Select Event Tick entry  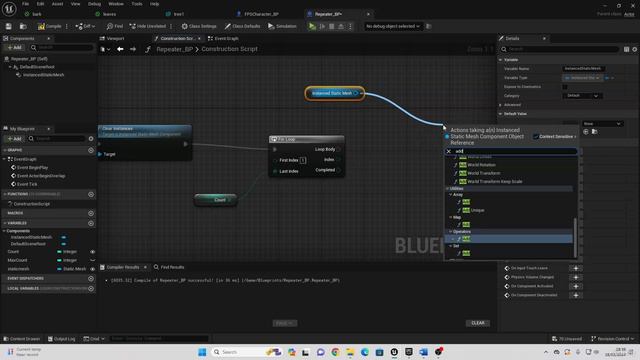(27, 184)
